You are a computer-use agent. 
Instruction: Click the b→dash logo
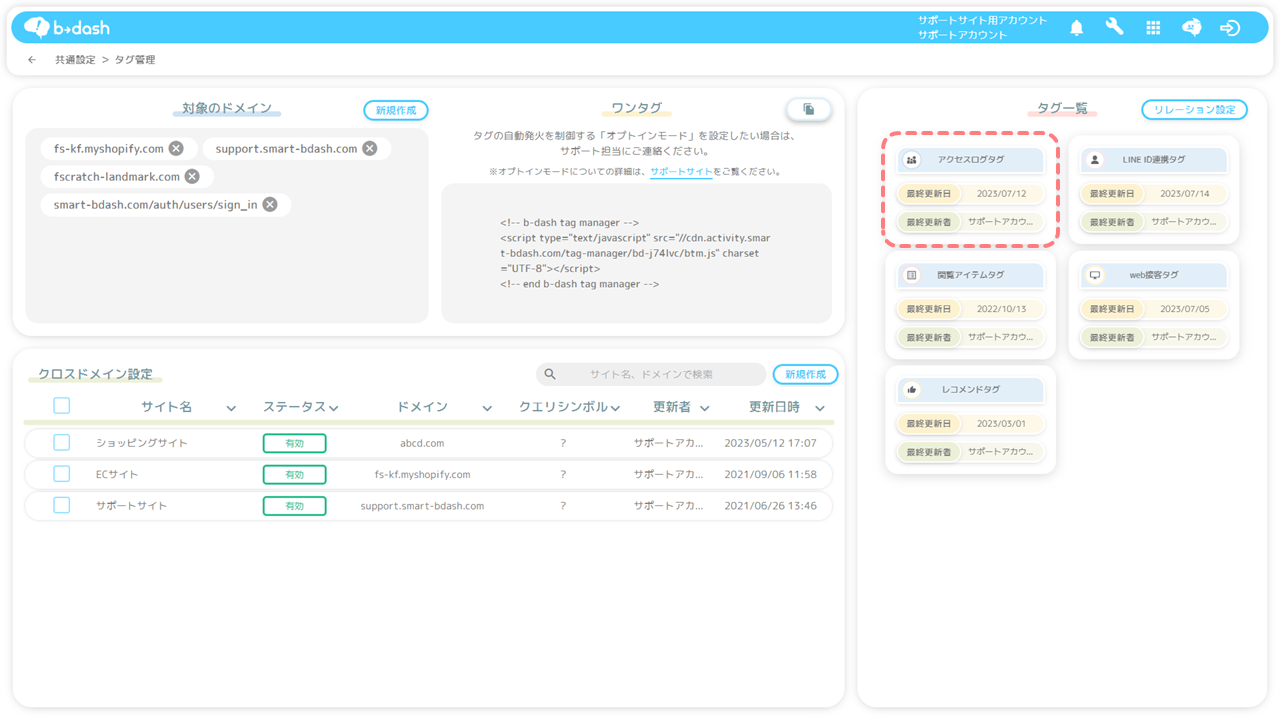point(66,28)
